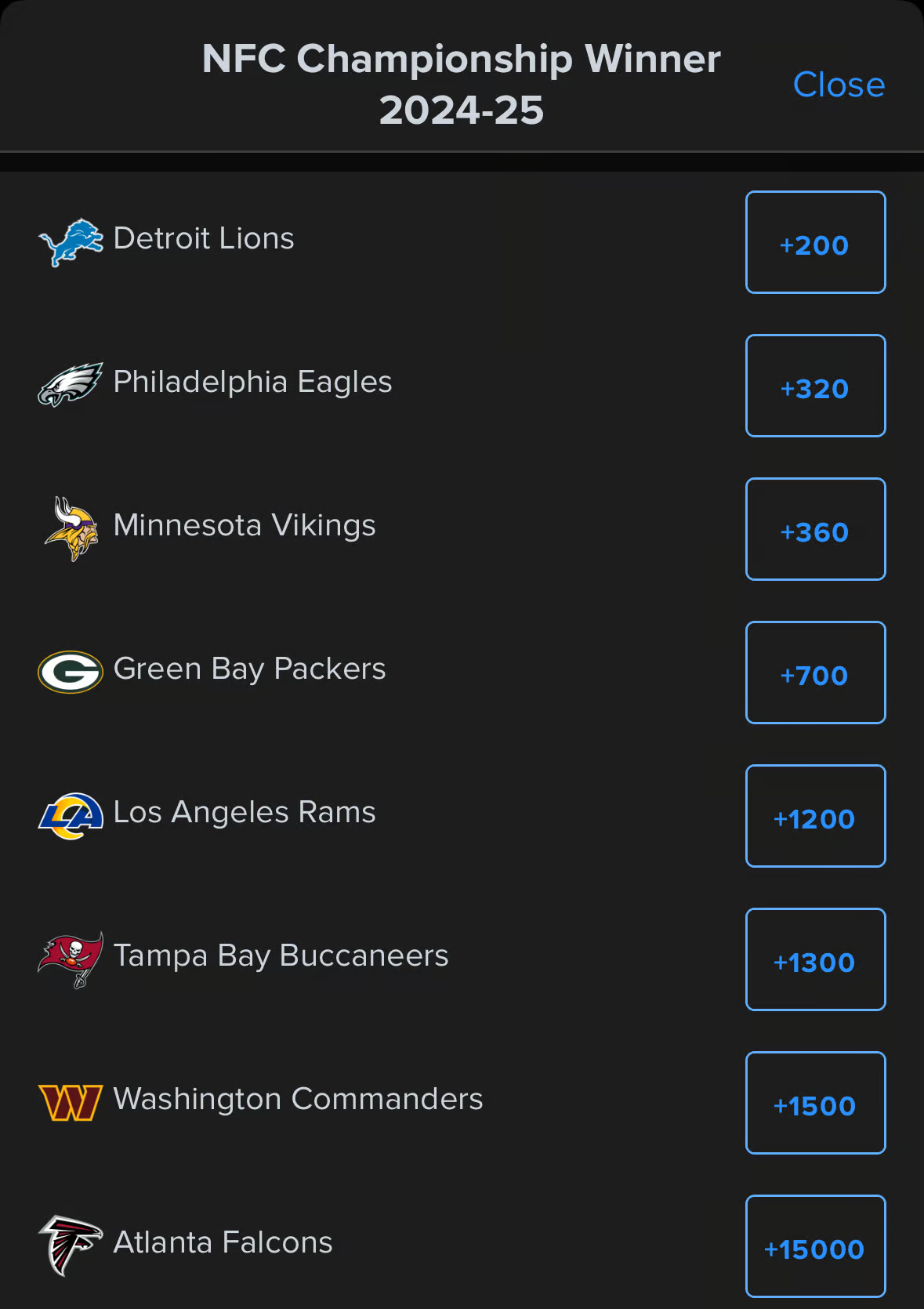Select Detroit Lions +200 odds
Screen dimensions: 924x1309
point(815,242)
